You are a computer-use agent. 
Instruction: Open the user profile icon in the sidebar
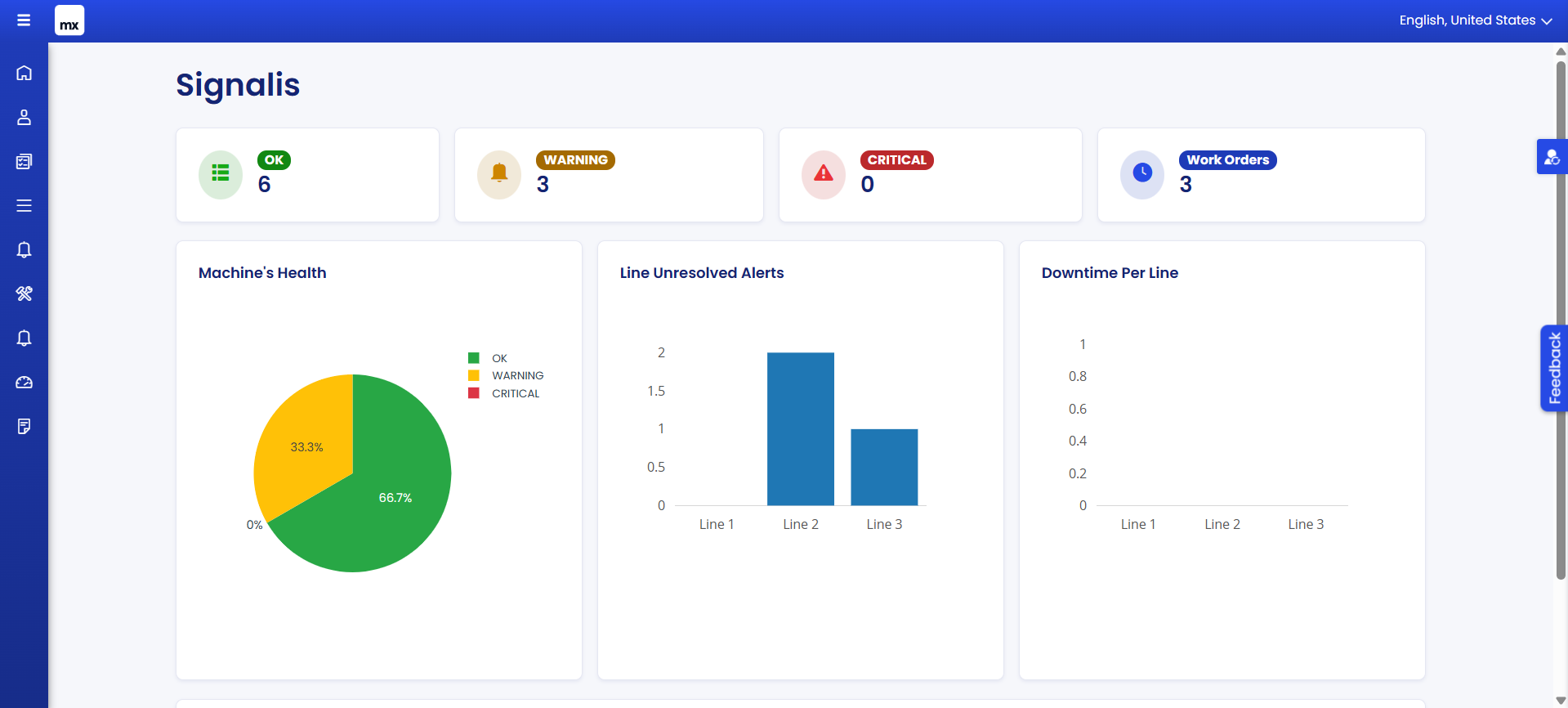coord(24,117)
